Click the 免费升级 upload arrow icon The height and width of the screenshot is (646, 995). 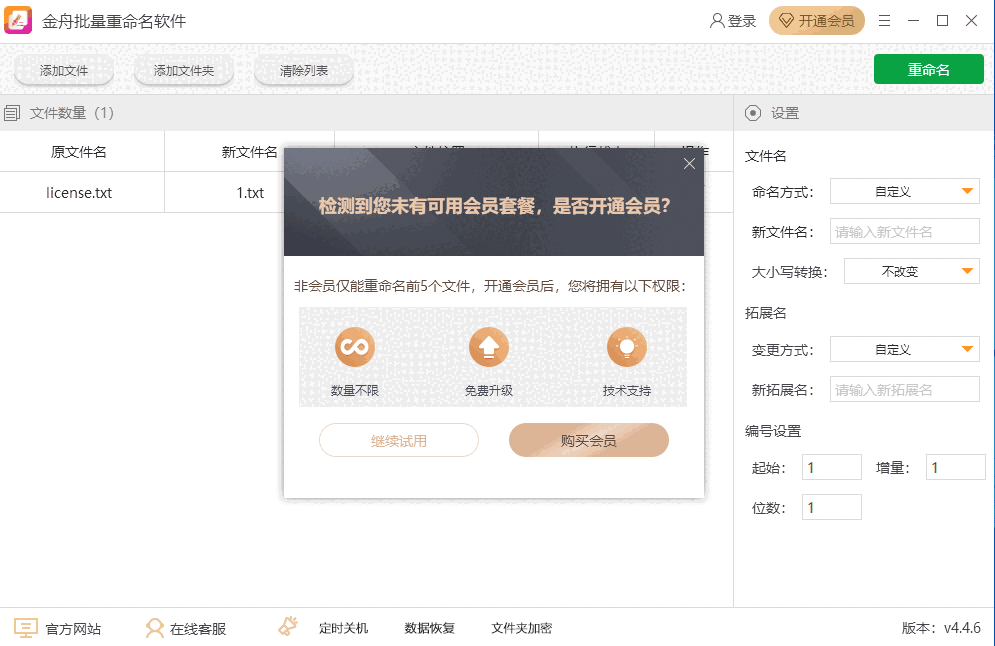point(488,347)
